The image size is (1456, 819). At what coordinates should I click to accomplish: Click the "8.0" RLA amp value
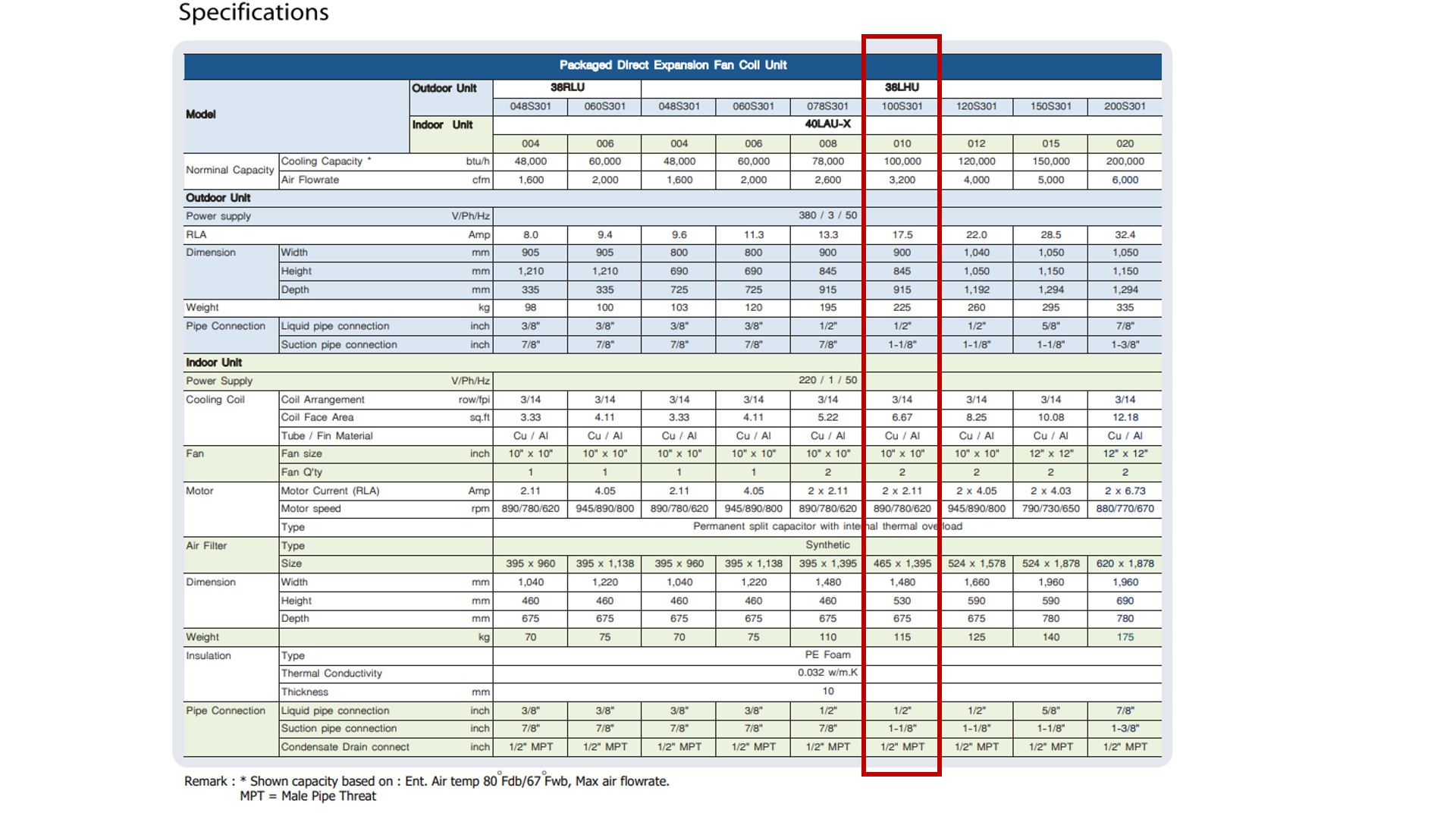[530, 235]
